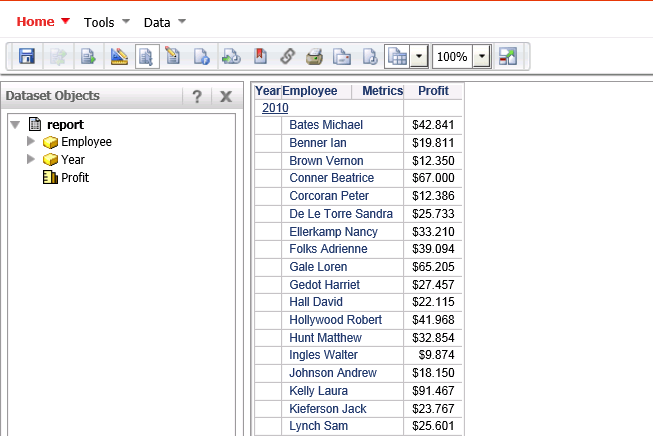Click the $67.000 profit value
This screenshot has height=436, width=653.
pos(433,178)
